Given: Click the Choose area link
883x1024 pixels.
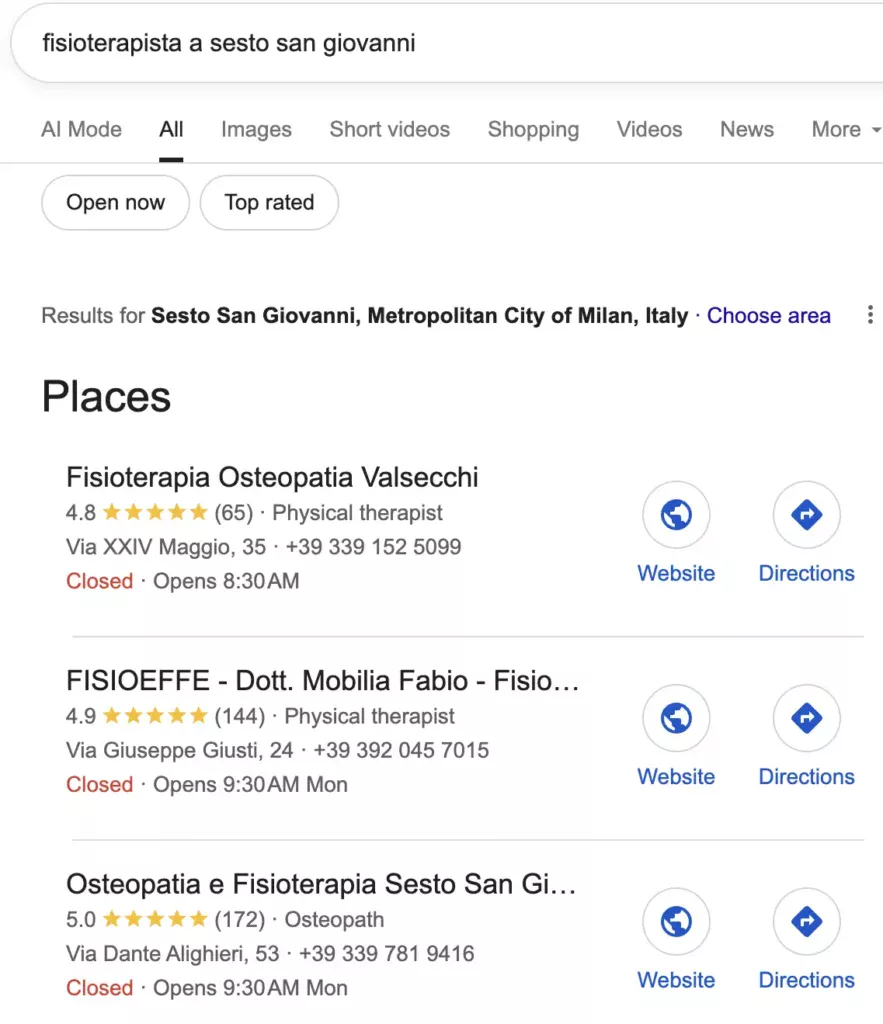Looking at the screenshot, I should [768, 316].
